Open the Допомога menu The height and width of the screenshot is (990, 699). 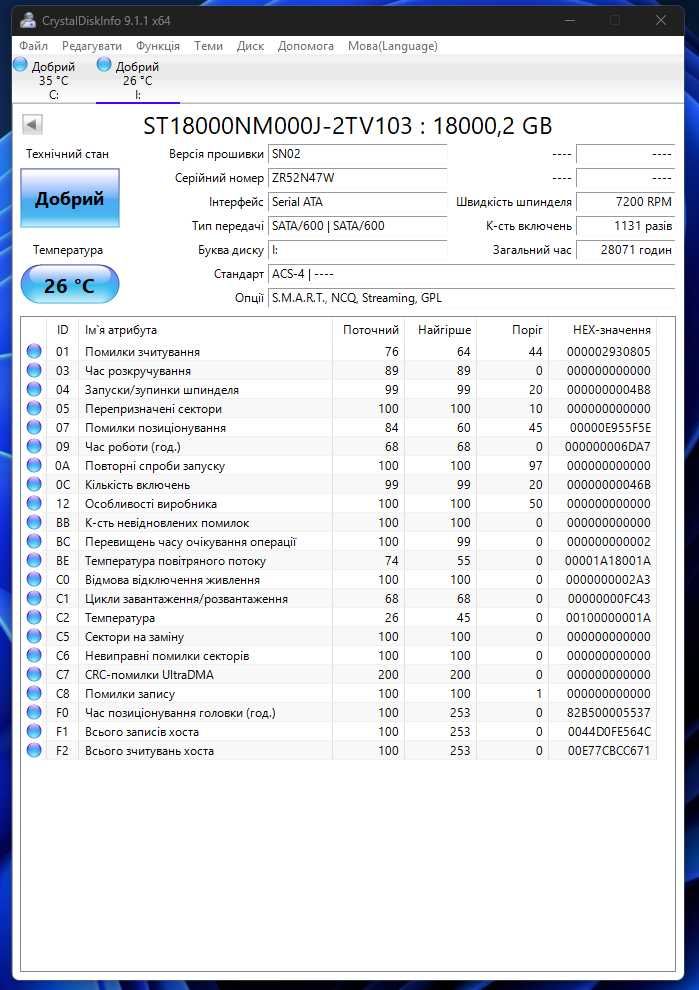click(x=306, y=46)
